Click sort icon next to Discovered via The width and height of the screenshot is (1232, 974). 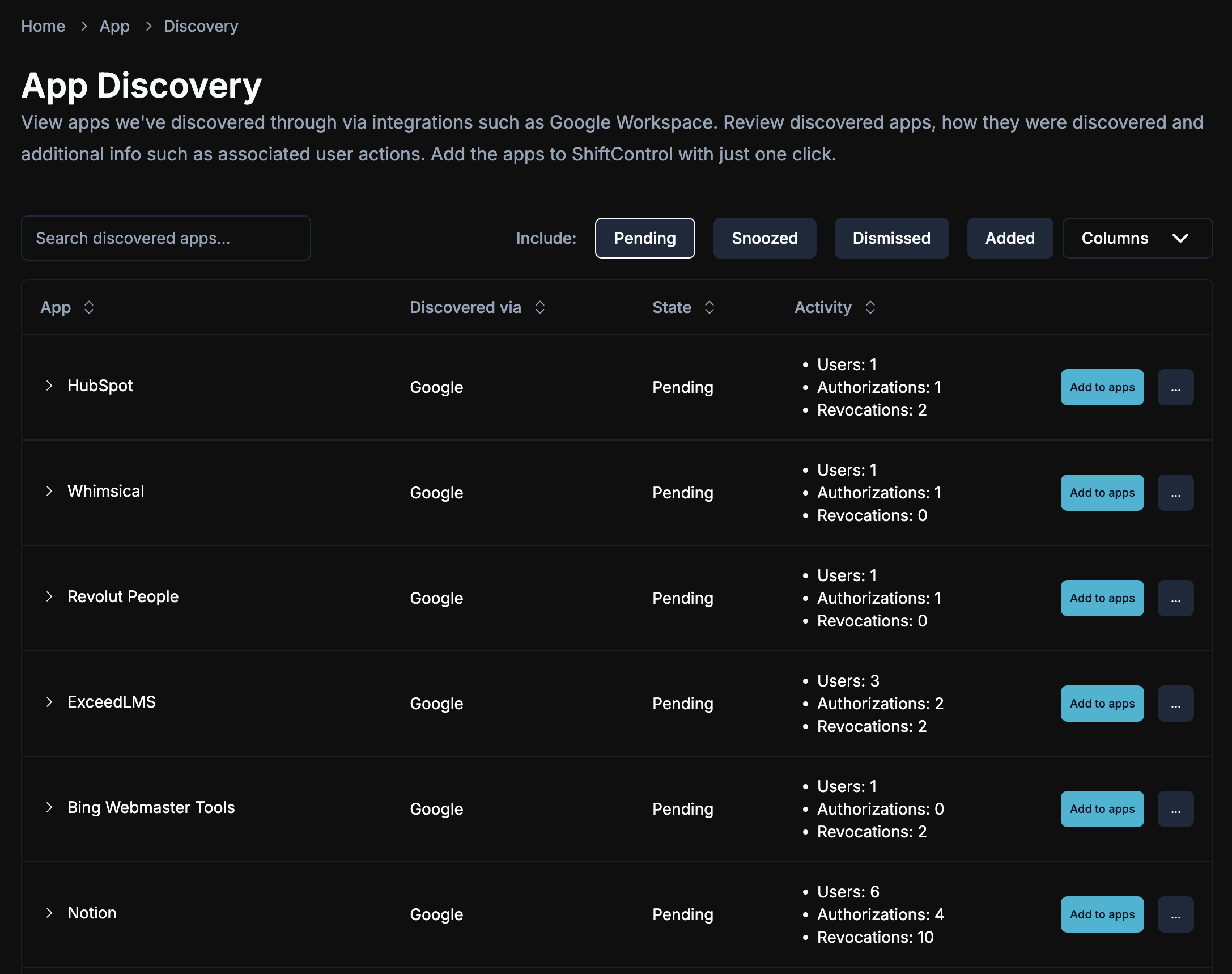540,307
